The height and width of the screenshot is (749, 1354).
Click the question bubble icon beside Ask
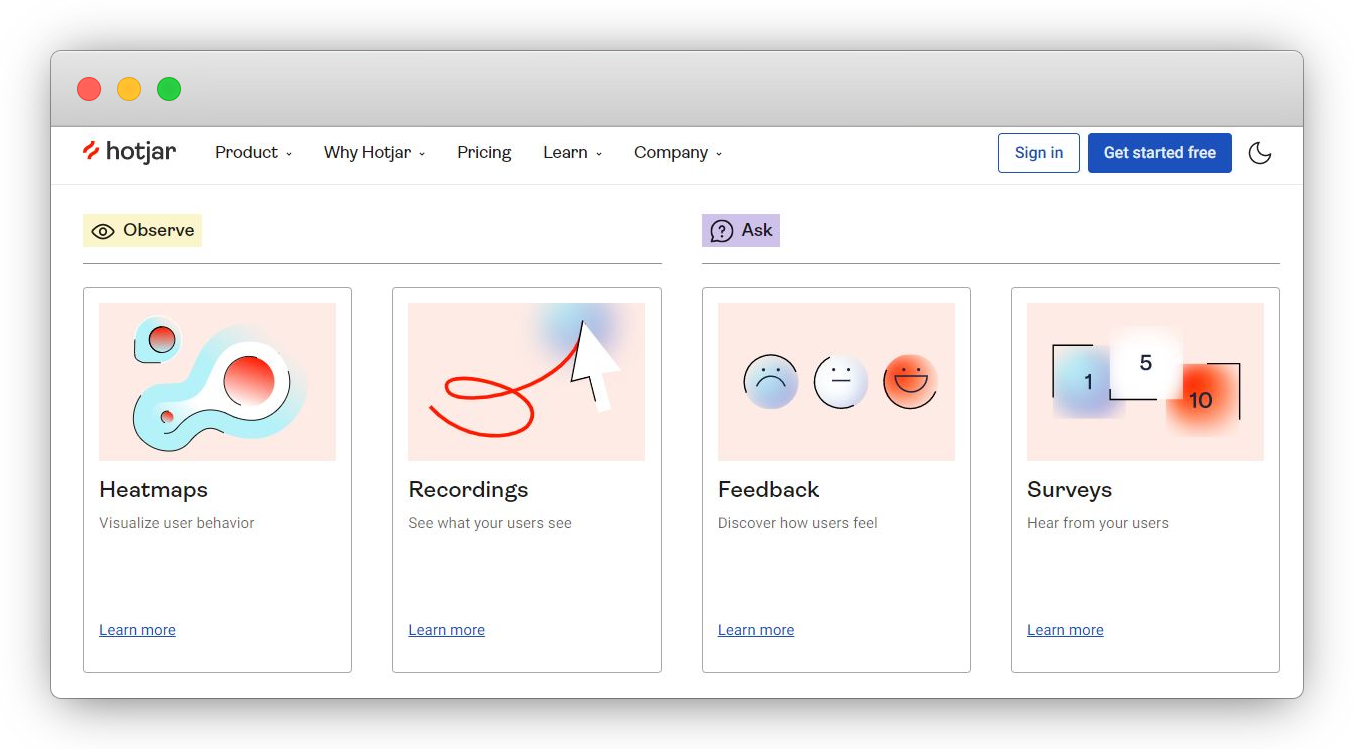(x=721, y=231)
